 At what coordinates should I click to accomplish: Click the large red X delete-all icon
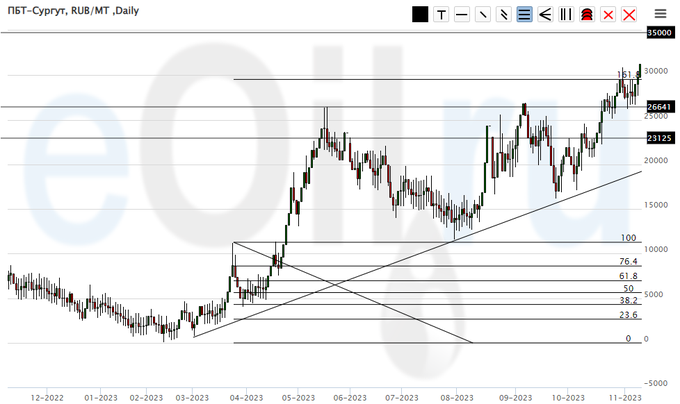(629, 14)
